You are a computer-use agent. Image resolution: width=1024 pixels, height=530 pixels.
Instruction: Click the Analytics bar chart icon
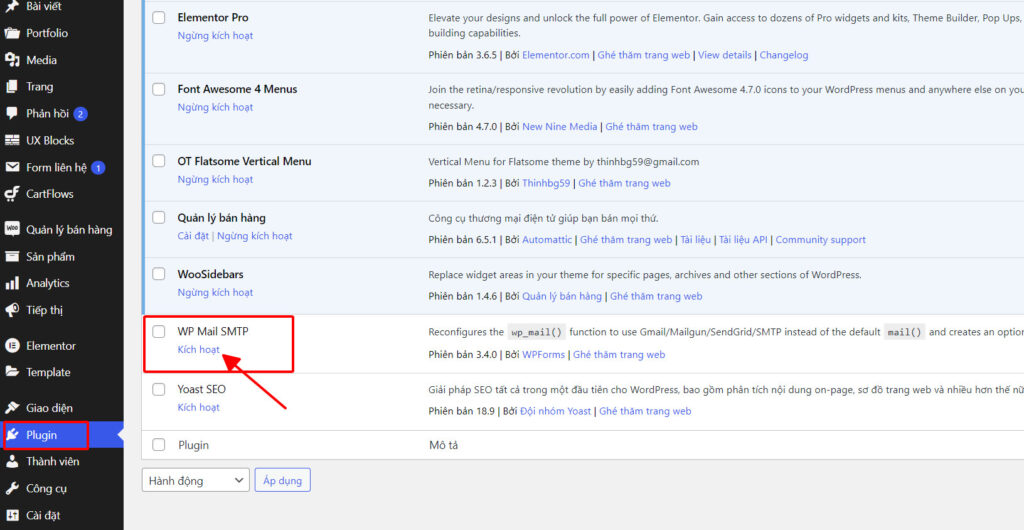click(12, 284)
